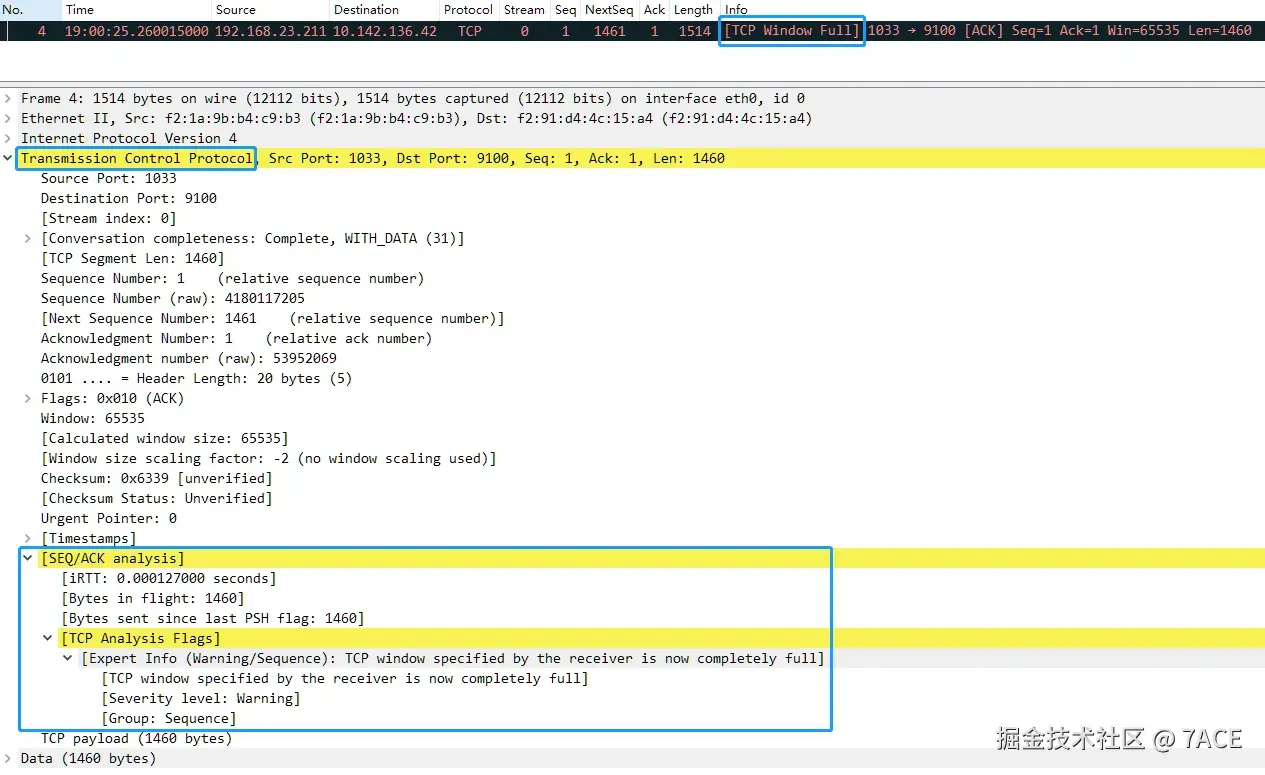
Task: Select [Severity level: Warning] line
Action: point(200,698)
